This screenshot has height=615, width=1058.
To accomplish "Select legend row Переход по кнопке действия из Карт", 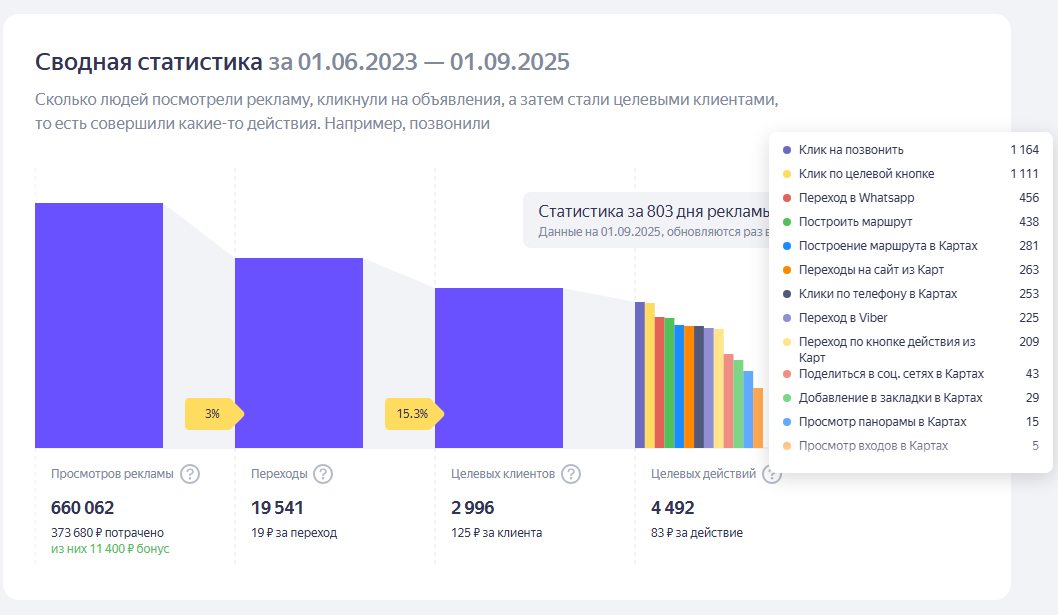I will point(911,349).
